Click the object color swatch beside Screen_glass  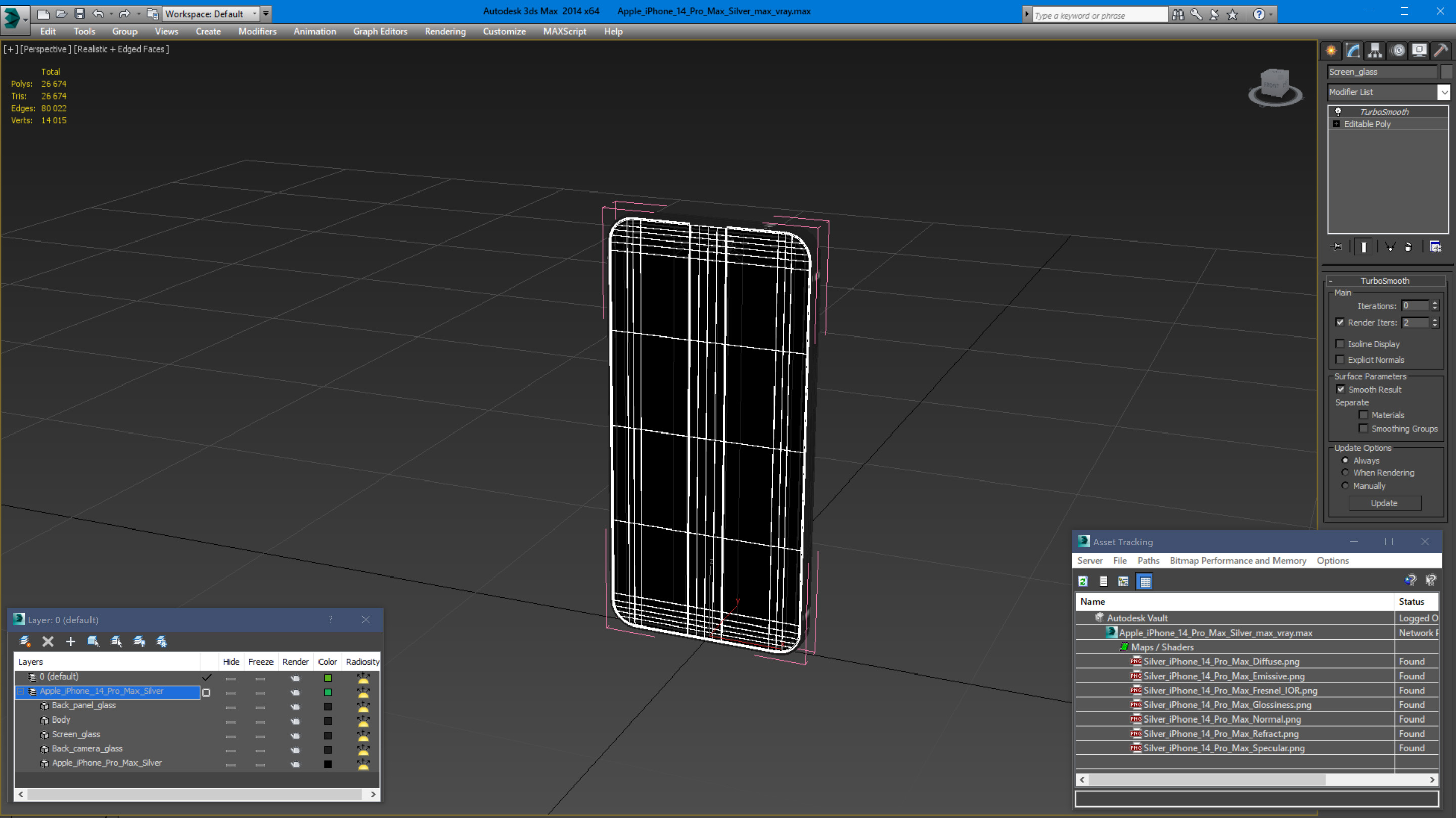click(1446, 72)
